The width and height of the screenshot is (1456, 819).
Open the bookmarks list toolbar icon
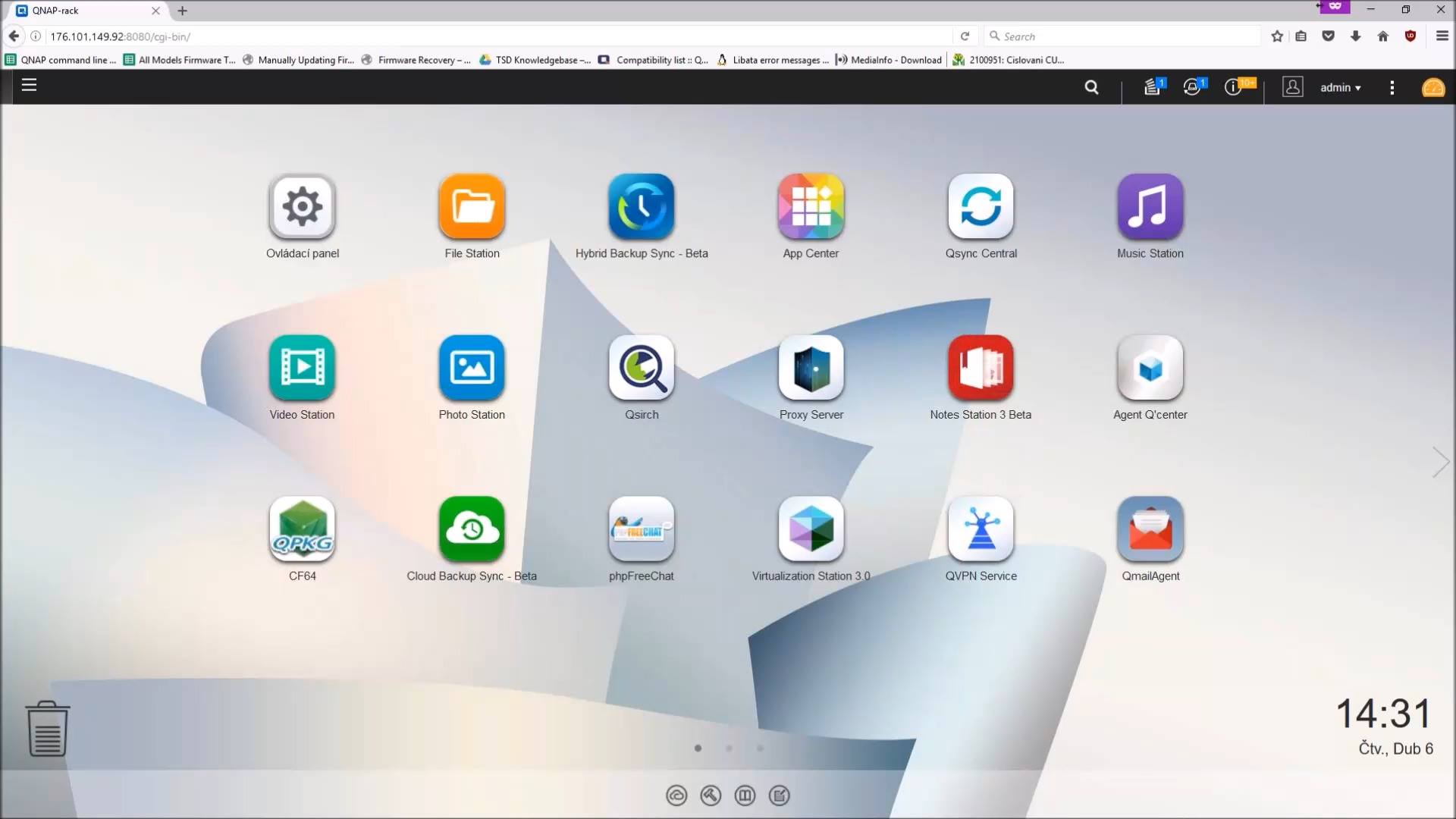click(1301, 36)
